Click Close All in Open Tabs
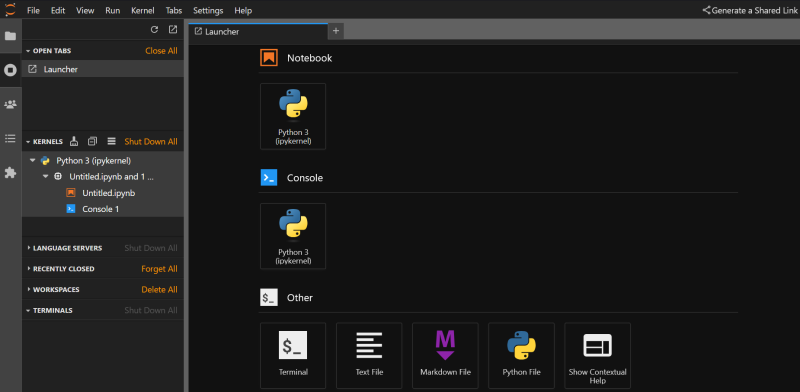800x392 pixels. [161, 51]
